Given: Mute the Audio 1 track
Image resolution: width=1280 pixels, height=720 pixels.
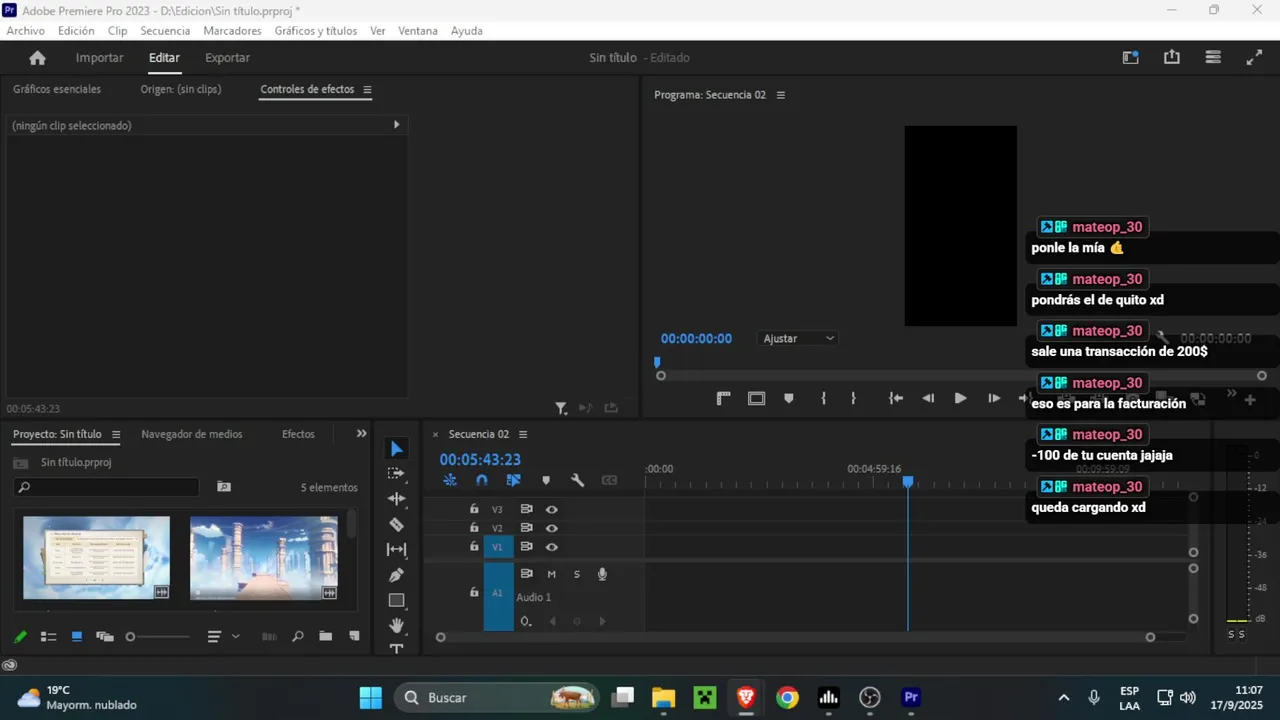Looking at the screenshot, I should pos(551,574).
